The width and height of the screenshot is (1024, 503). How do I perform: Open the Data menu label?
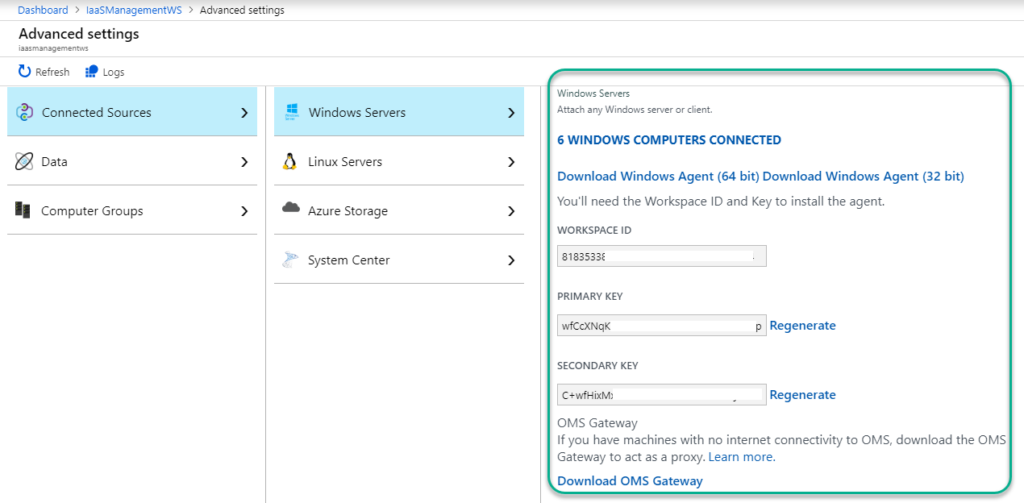click(x=54, y=161)
